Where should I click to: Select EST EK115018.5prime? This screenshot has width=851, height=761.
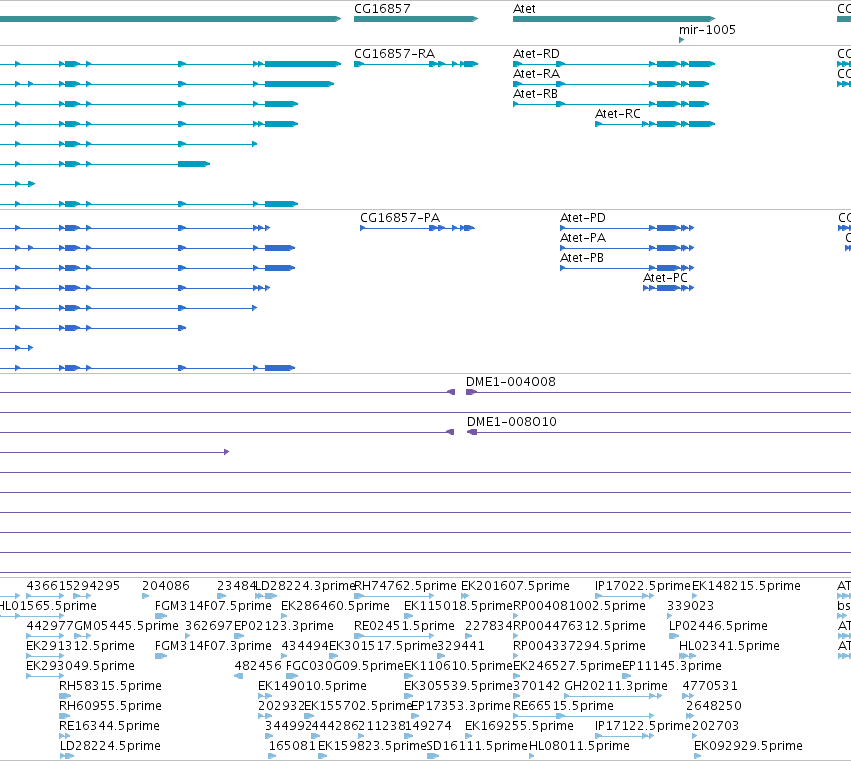coord(458,606)
